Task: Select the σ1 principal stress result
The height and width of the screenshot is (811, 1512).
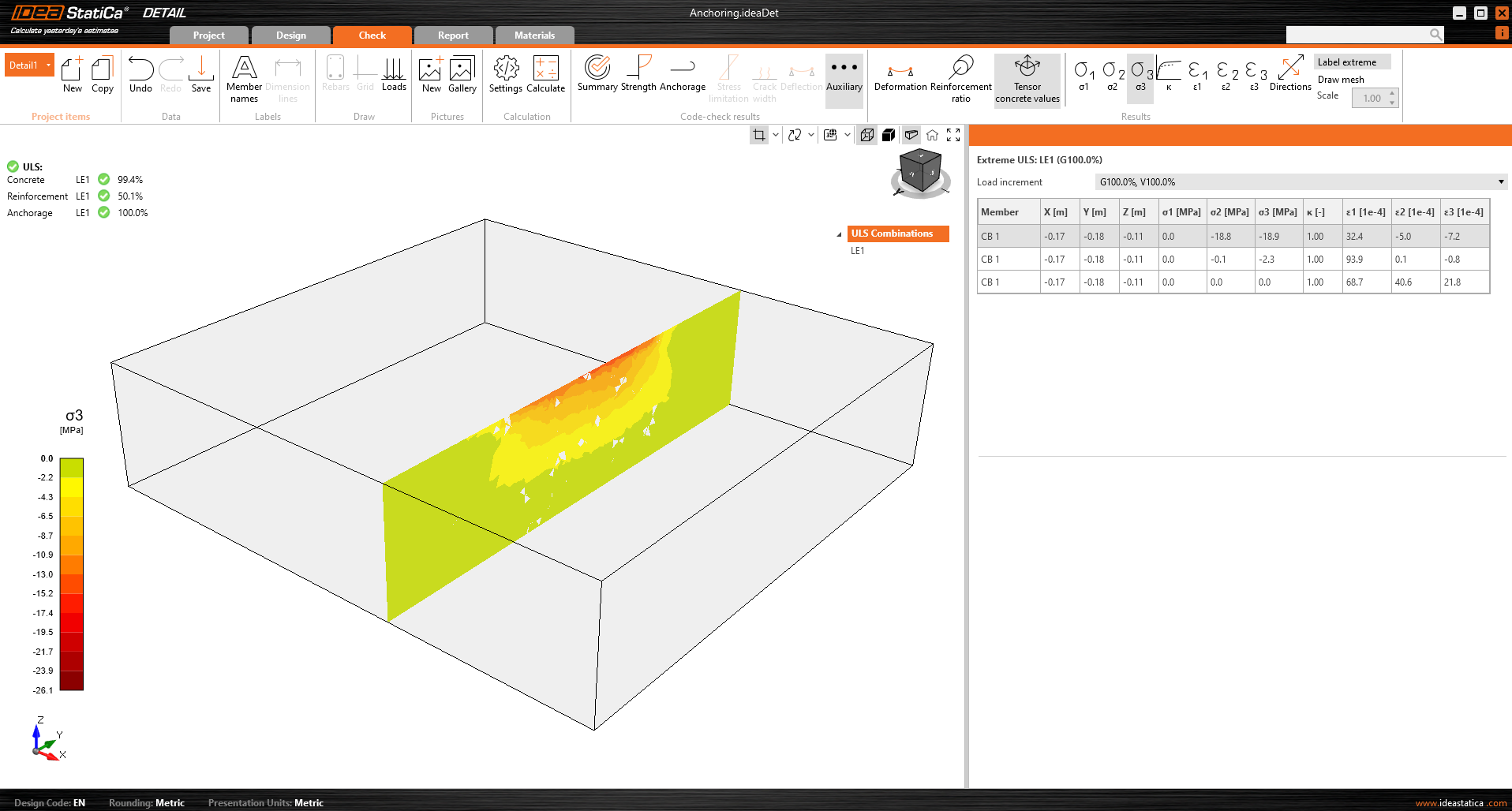Action: pos(1083,74)
